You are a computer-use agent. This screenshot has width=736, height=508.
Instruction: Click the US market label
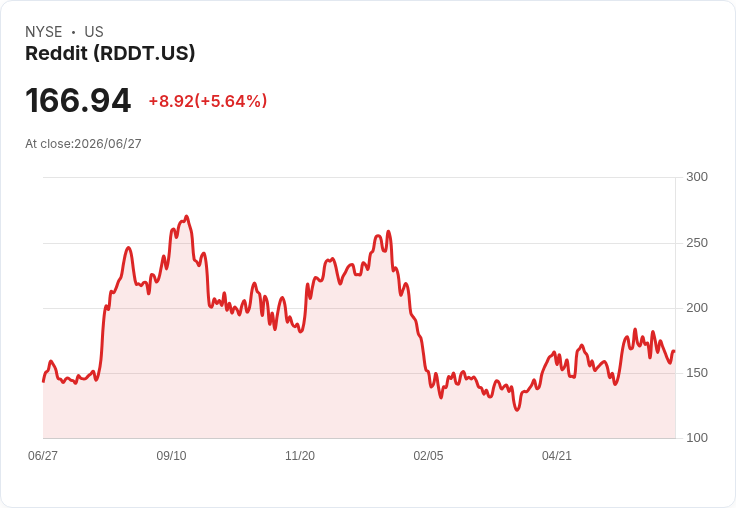[x=94, y=32]
